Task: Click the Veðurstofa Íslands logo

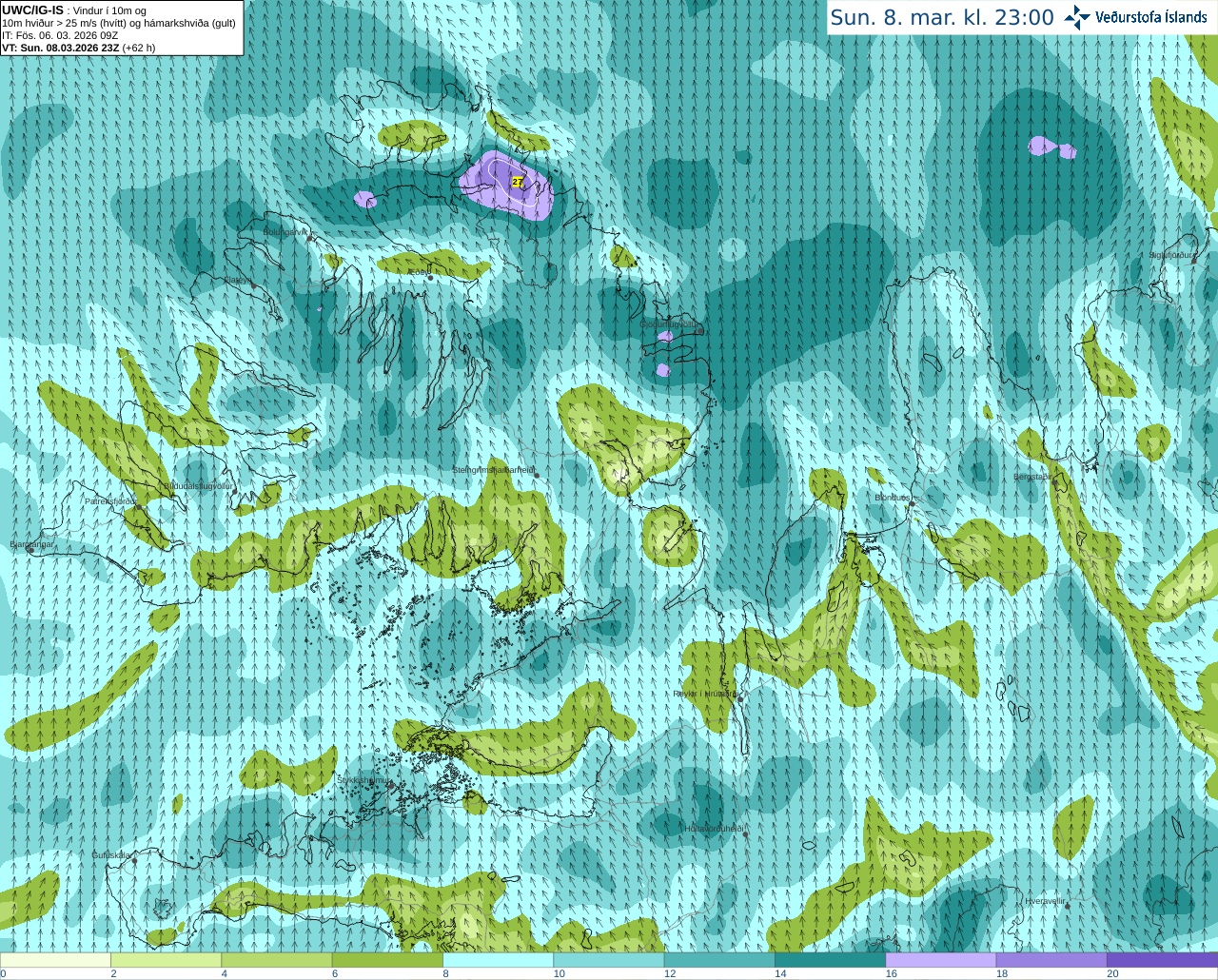Action: 1135,17
